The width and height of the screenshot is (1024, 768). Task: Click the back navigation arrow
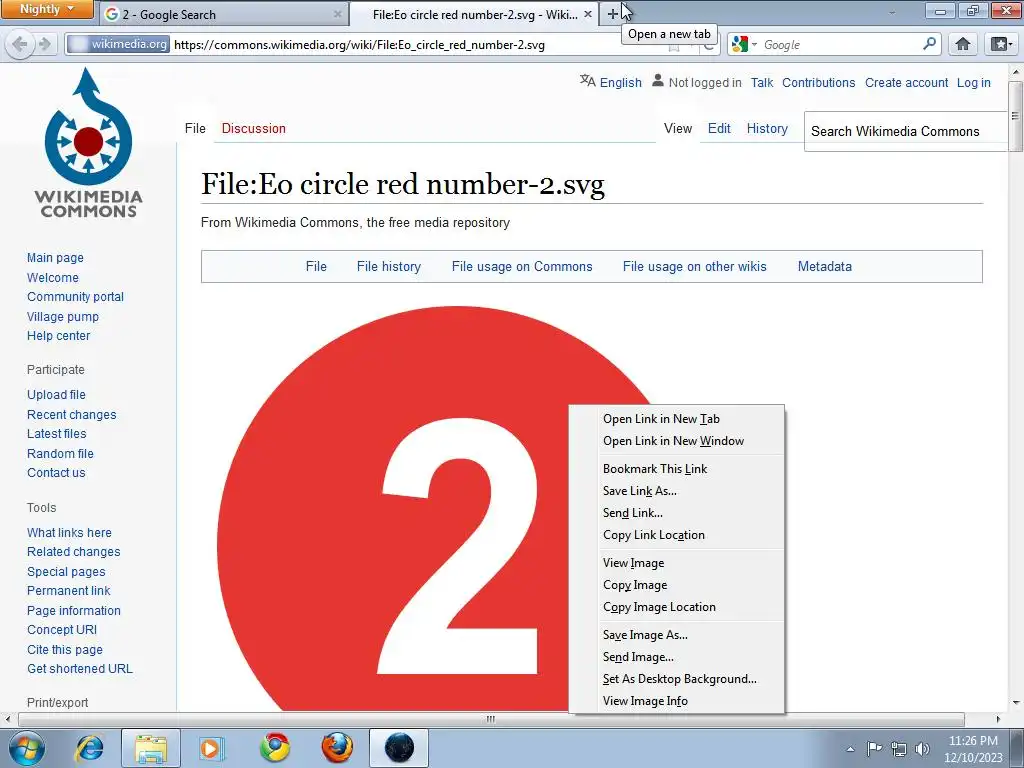20,44
